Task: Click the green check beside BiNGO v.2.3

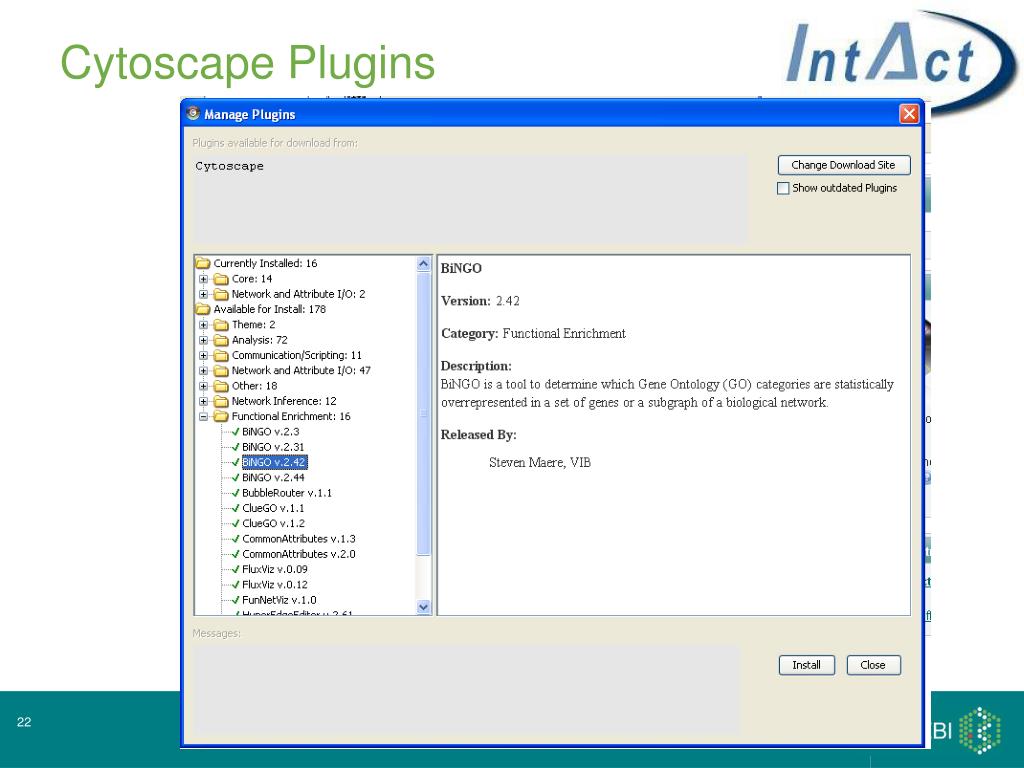Action: pyautogui.click(x=236, y=432)
